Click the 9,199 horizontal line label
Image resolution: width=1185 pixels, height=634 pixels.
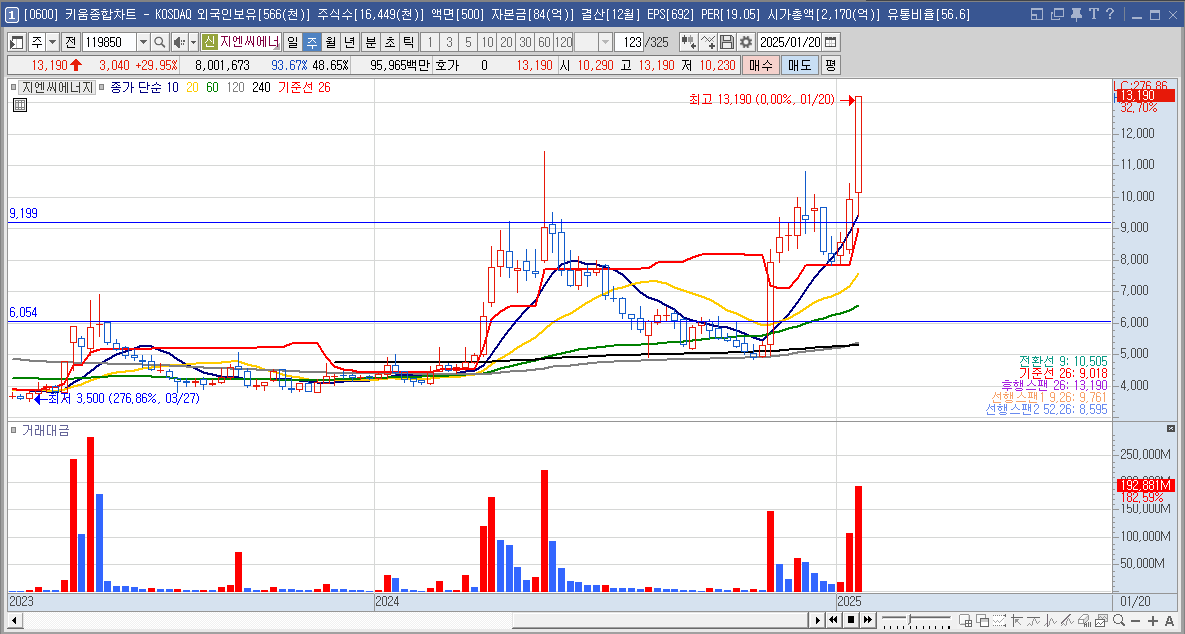pyautogui.click(x=23, y=214)
